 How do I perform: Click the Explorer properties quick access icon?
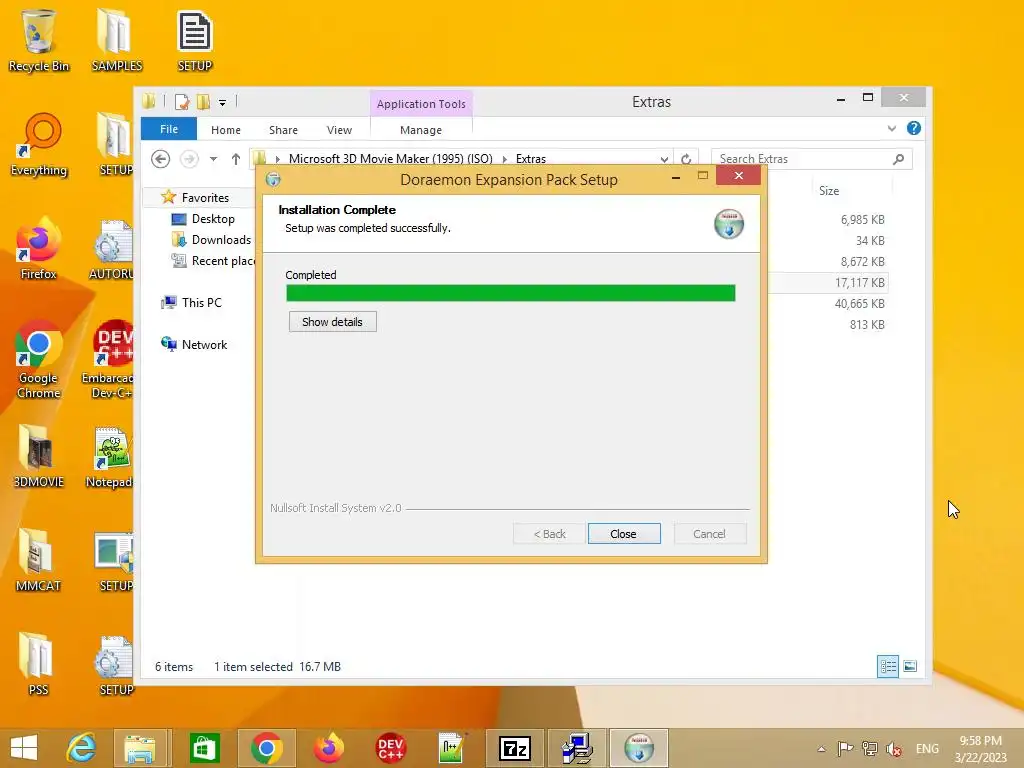click(182, 102)
